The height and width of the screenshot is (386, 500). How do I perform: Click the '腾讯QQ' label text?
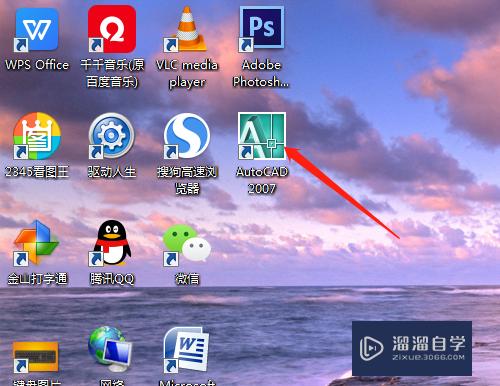[112, 279]
